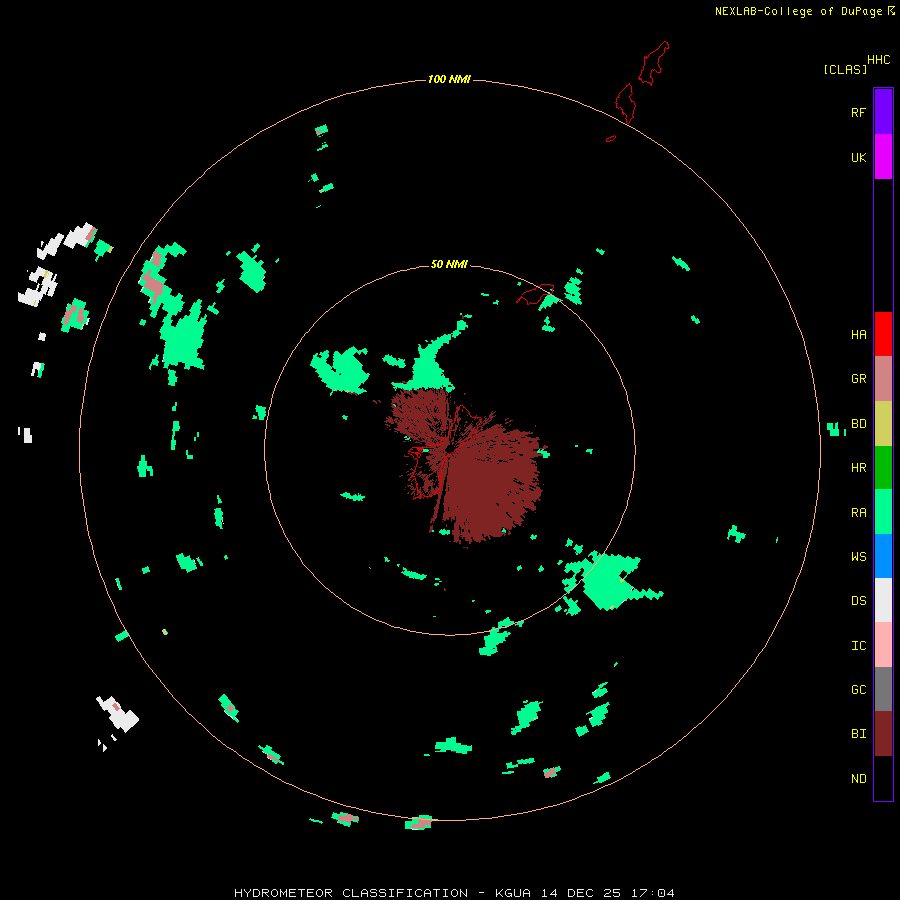Click the gray GC legend swatch
Screen dimensions: 900x900
tap(883, 689)
